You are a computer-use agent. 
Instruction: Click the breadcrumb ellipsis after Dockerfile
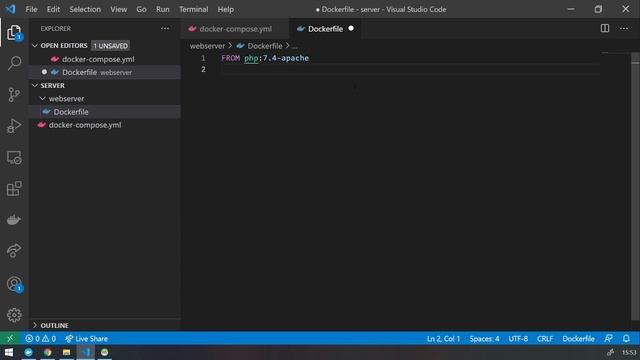(x=295, y=46)
